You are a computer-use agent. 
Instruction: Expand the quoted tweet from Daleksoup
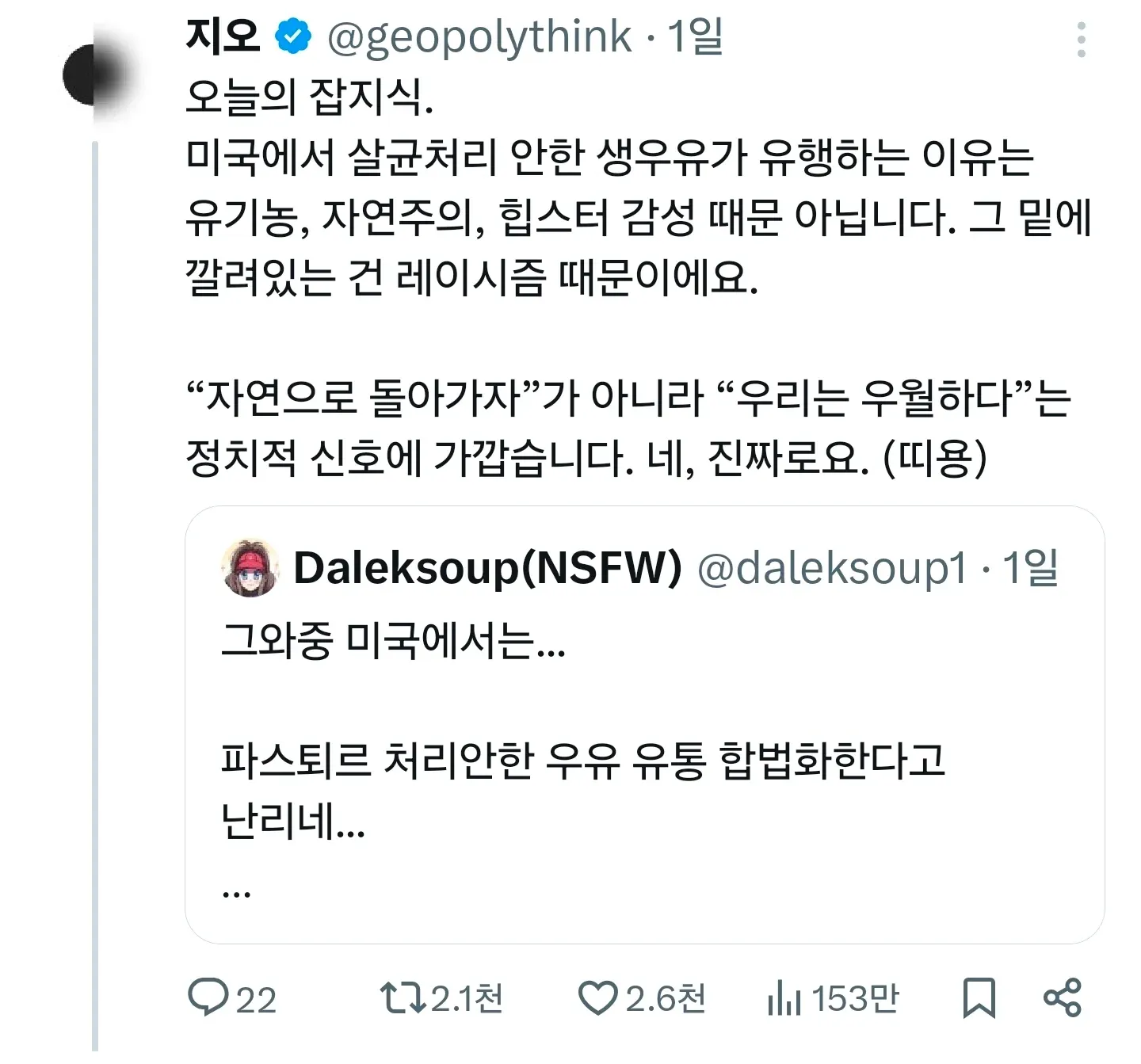[634, 753]
